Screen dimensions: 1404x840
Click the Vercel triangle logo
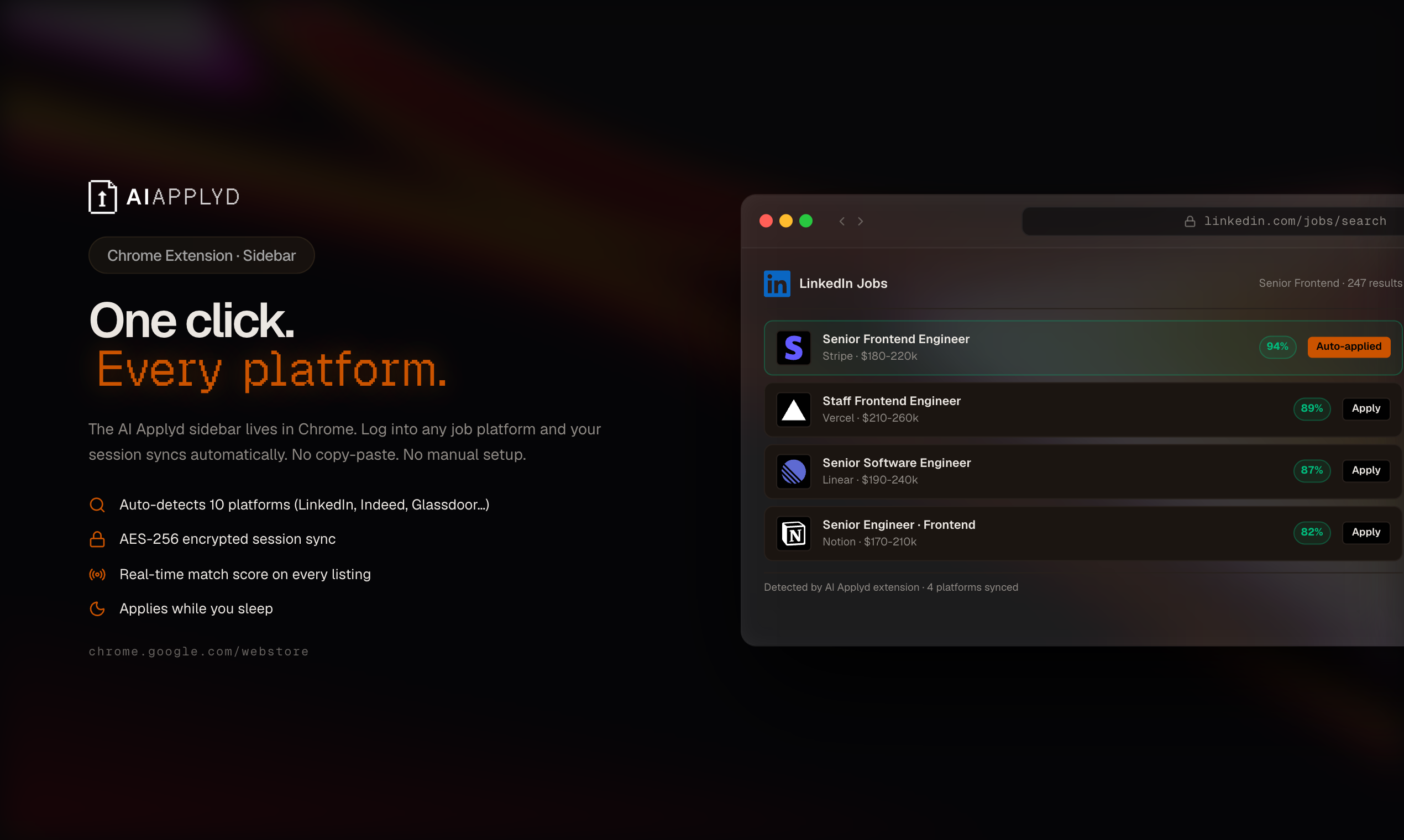coord(793,410)
